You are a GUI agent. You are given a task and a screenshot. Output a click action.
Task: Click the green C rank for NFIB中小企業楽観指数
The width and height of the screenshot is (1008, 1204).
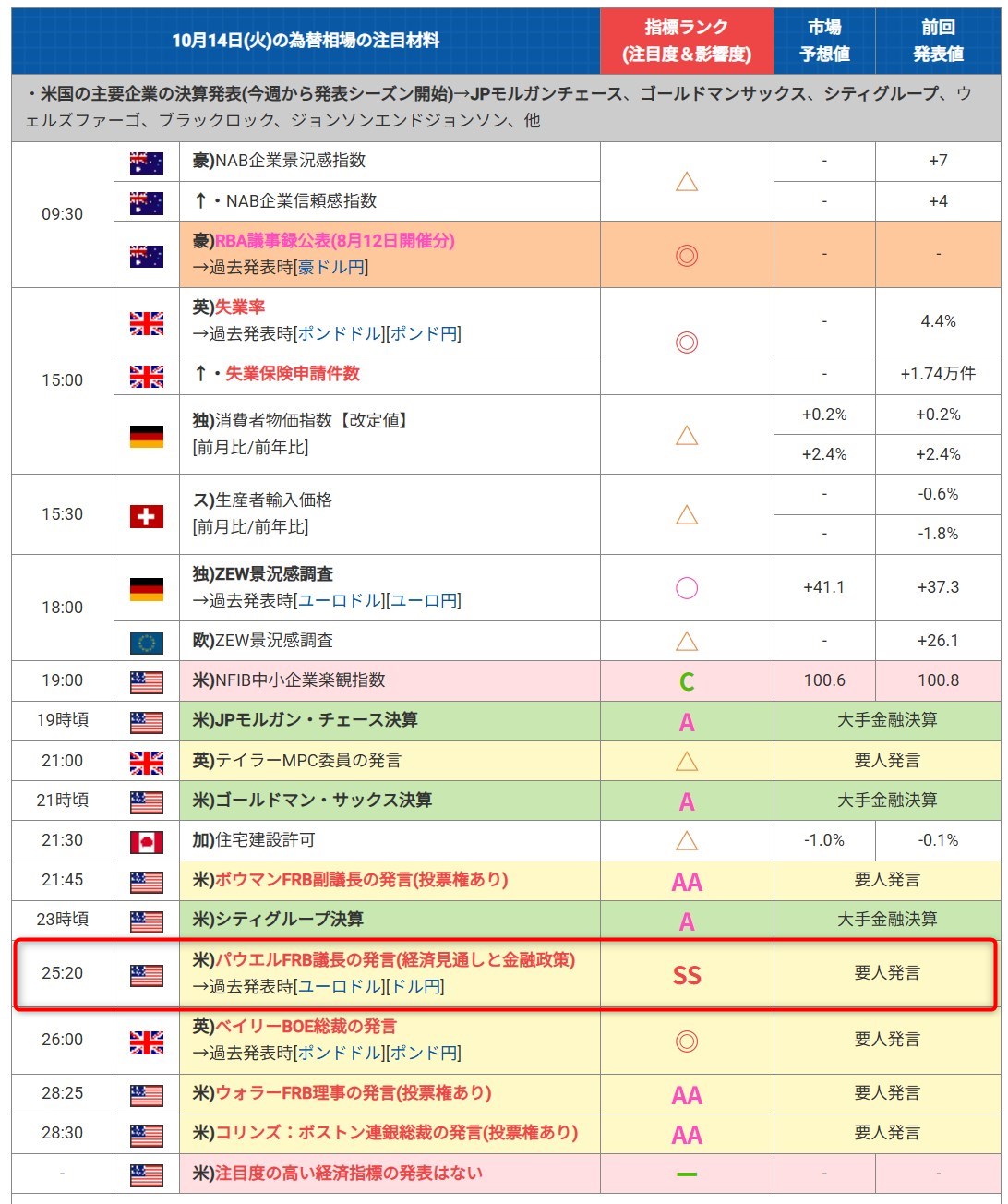(687, 682)
